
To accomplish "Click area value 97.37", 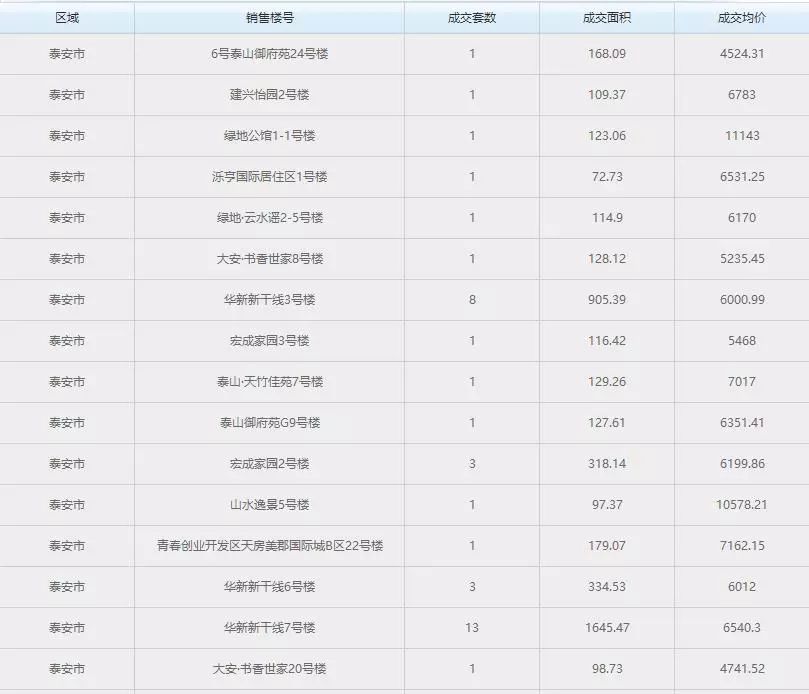I will click(607, 505).
